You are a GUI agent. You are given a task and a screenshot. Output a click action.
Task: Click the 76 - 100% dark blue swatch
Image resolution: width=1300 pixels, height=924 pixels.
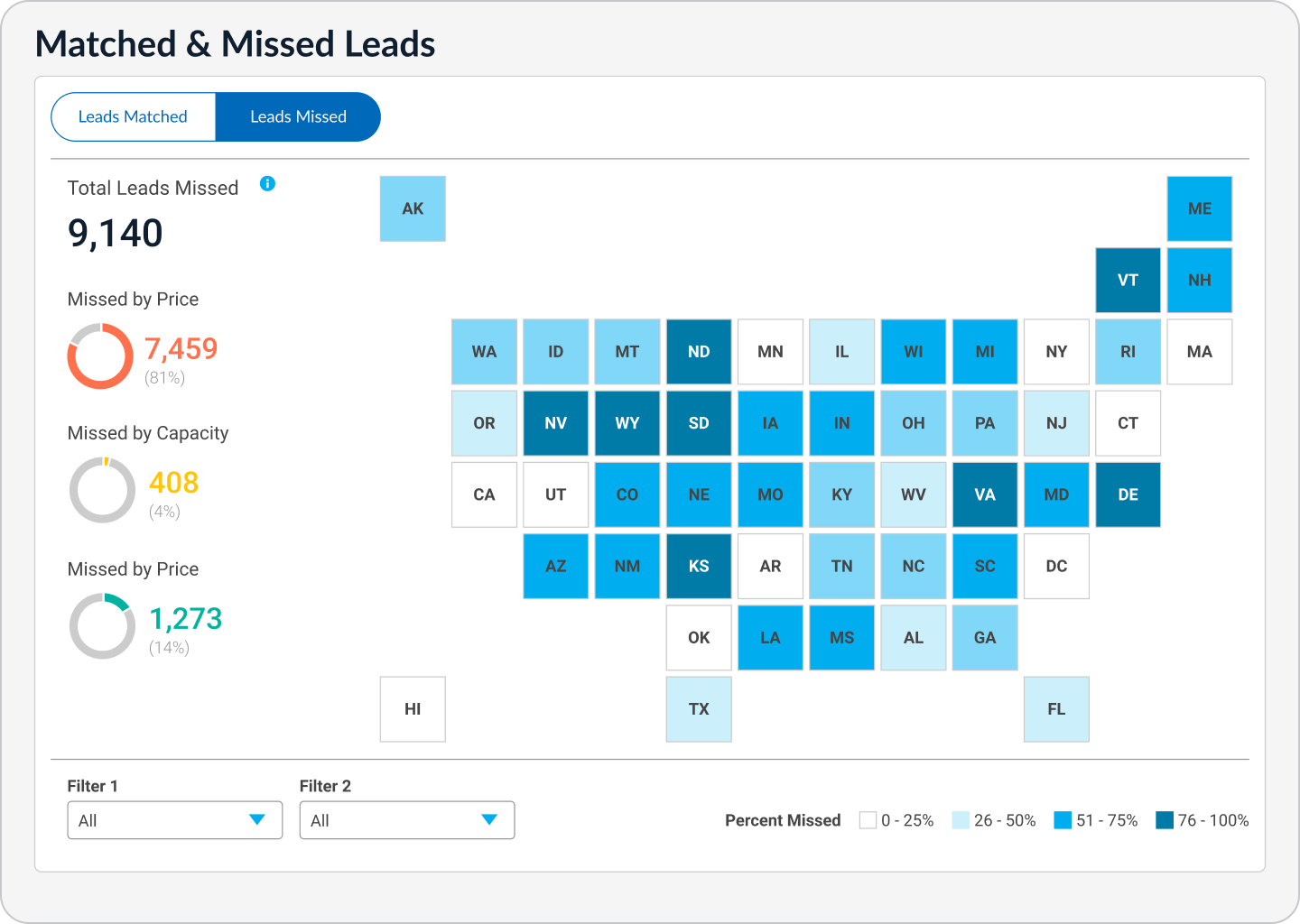(x=1165, y=820)
